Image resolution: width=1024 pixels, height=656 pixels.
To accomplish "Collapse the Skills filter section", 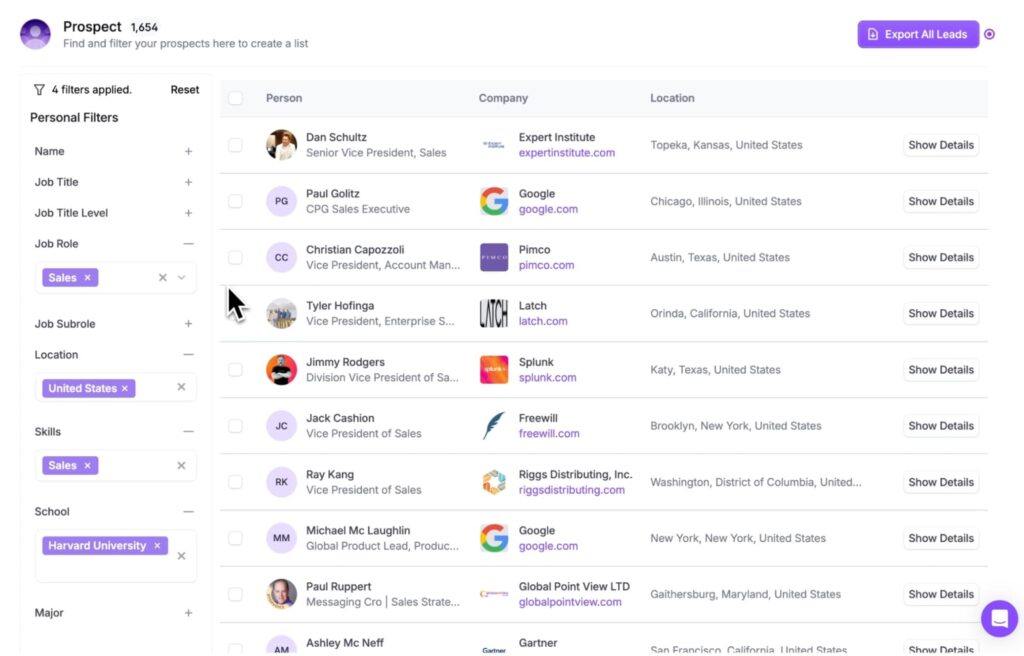I will [188, 432].
